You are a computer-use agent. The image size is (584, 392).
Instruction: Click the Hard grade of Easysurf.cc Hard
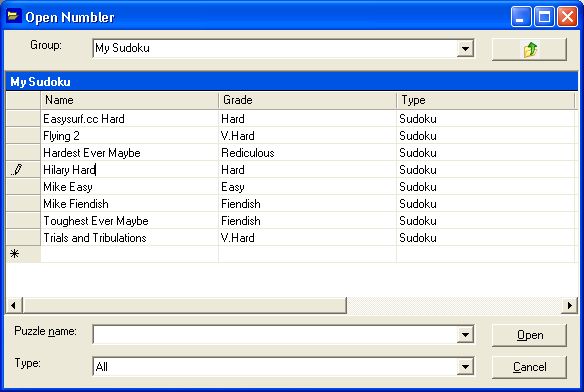(307, 119)
